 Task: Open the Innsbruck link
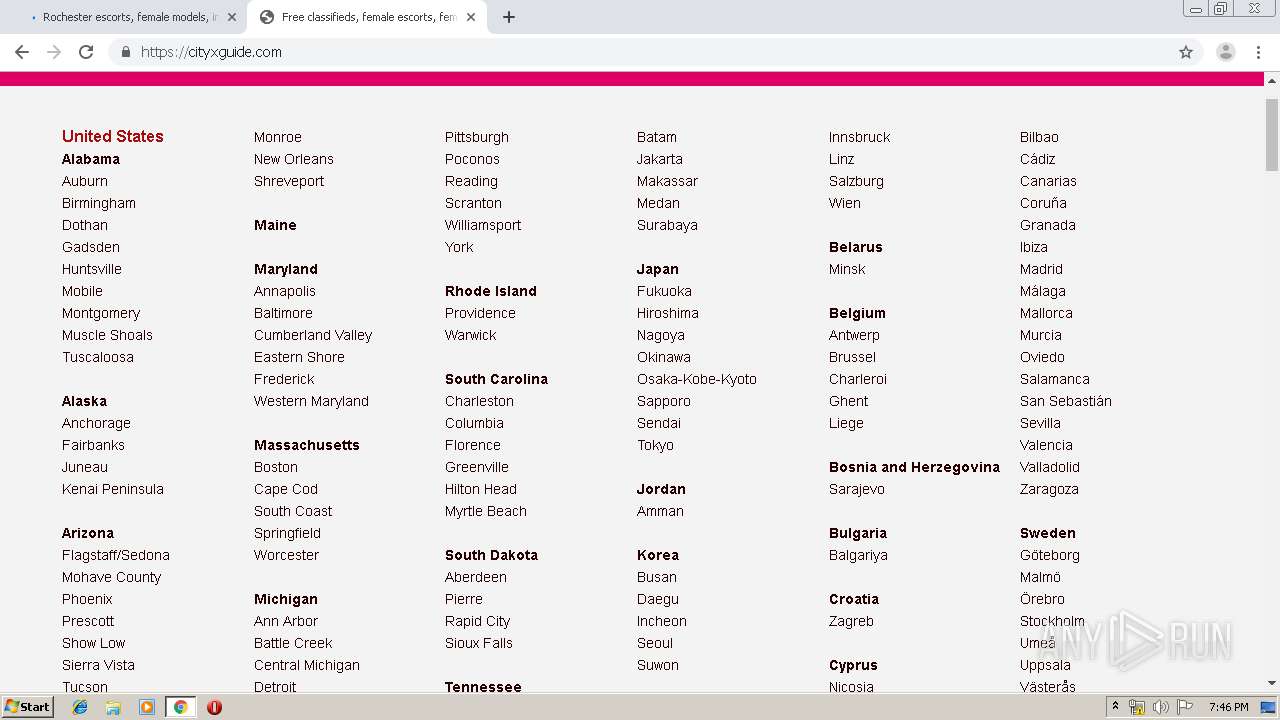click(x=859, y=137)
